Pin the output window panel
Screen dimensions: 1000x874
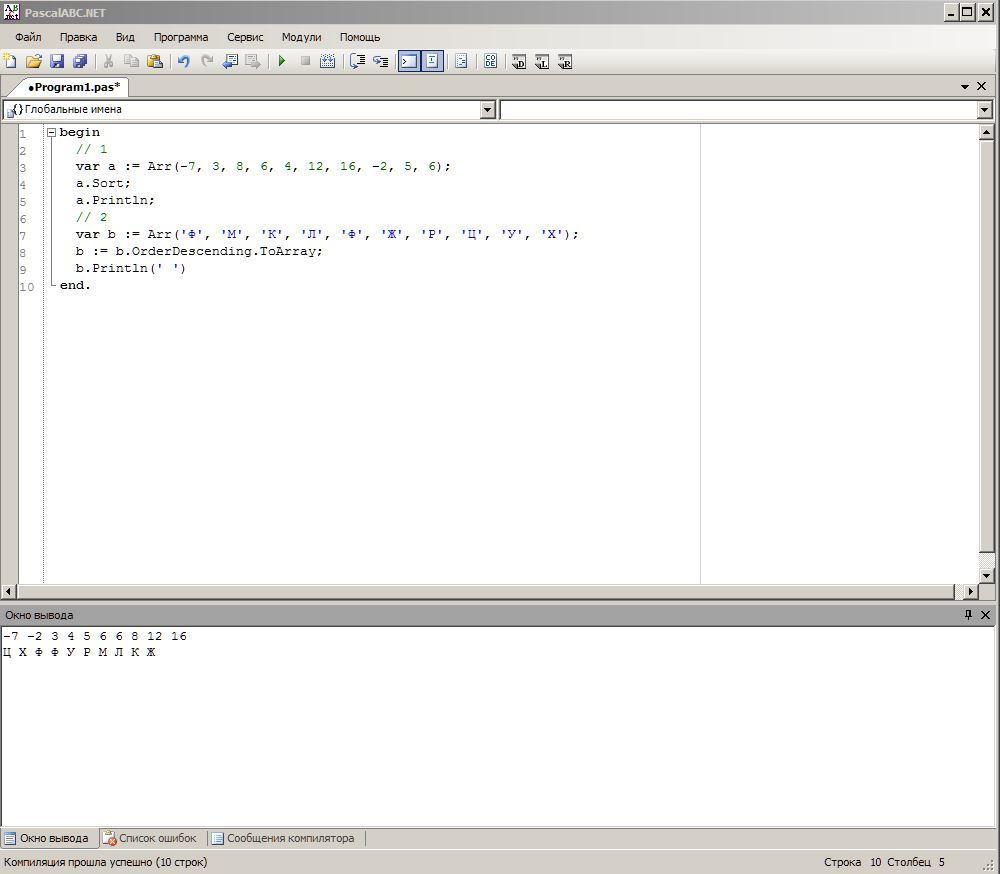coord(967,615)
